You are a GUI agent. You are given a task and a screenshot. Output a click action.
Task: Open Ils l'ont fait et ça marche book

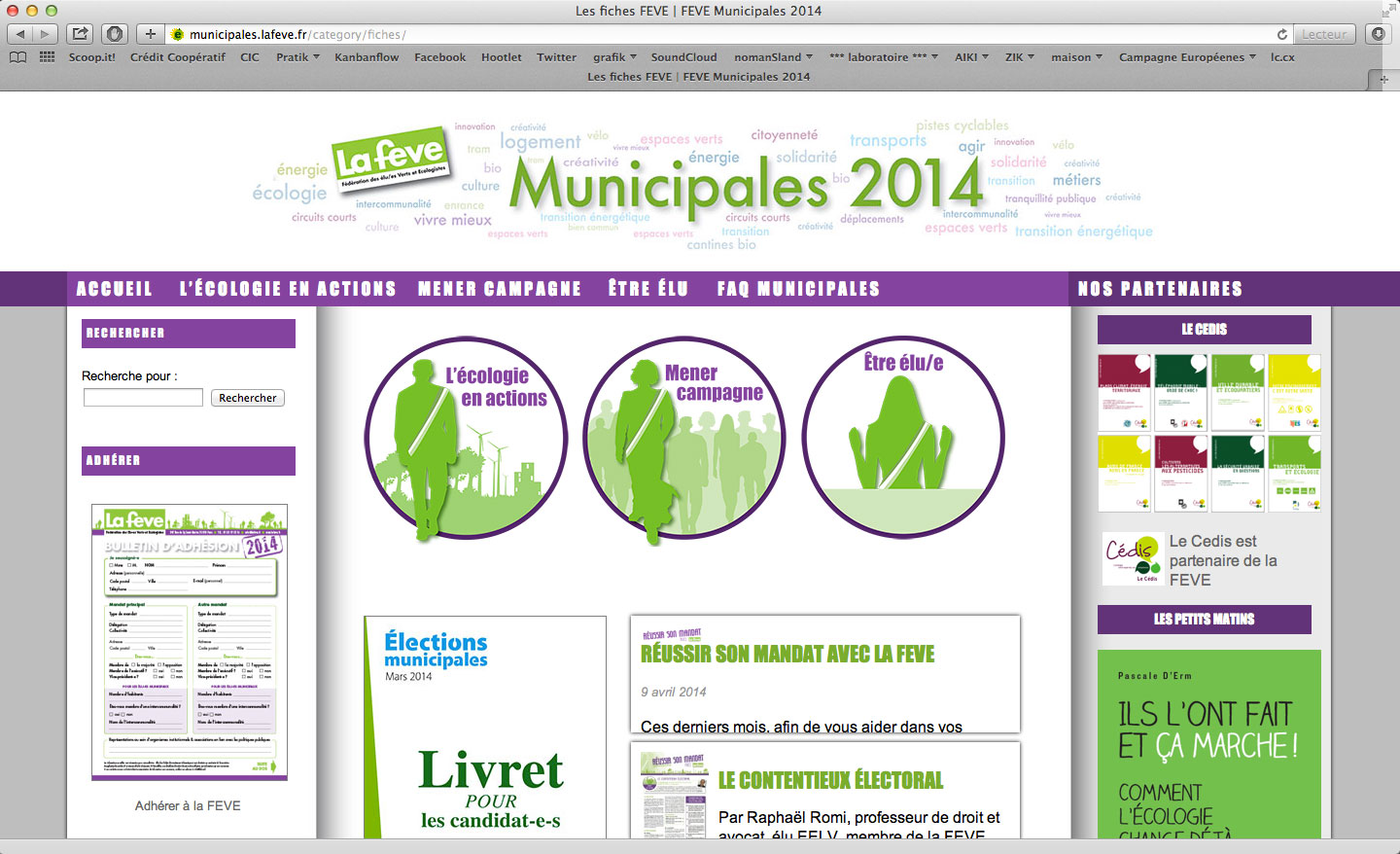1209,744
